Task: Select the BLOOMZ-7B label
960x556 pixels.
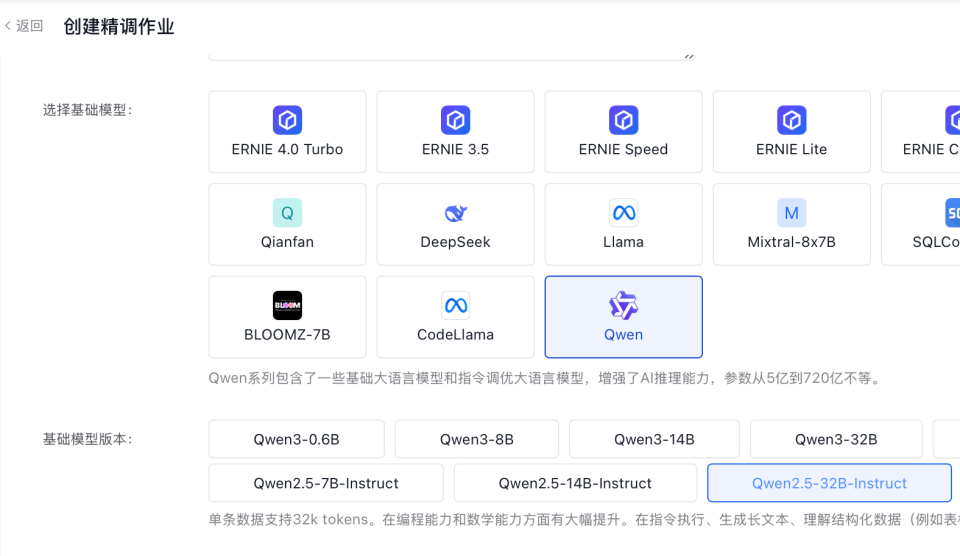Action: (x=287, y=335)
